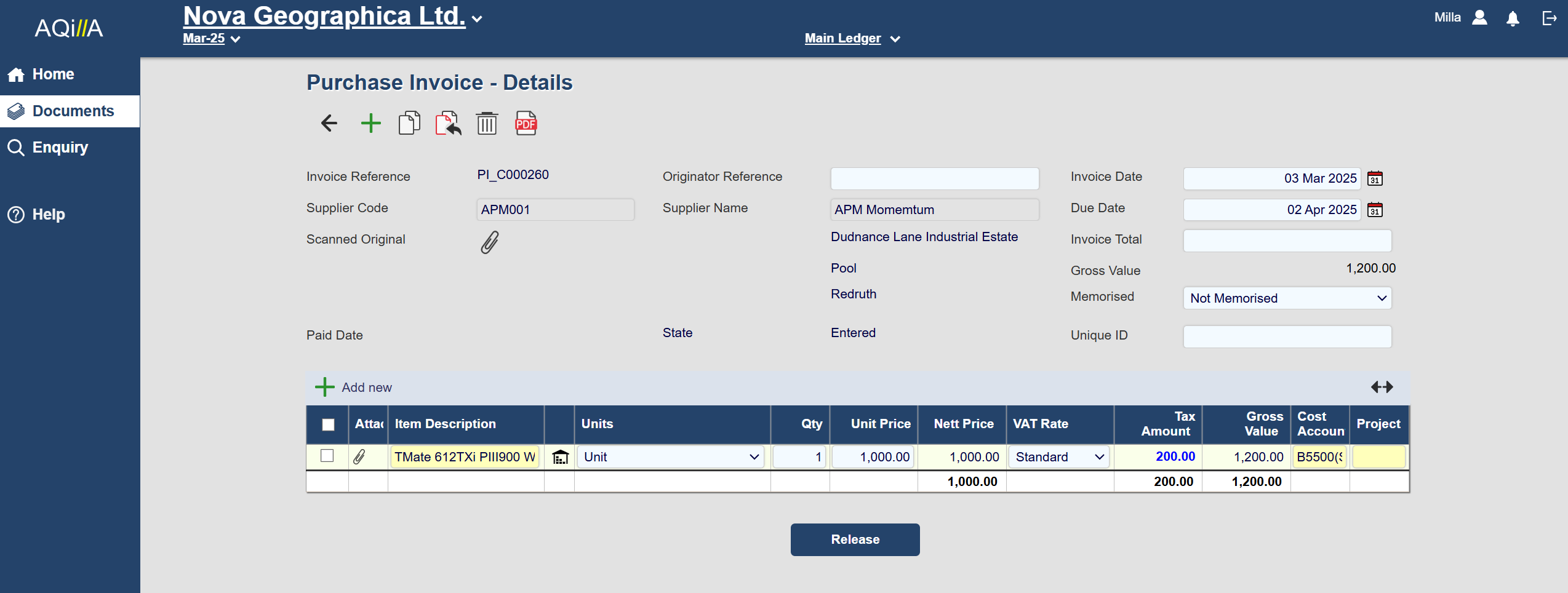Expand table width with double-arrow icon

click(1382, 387)
